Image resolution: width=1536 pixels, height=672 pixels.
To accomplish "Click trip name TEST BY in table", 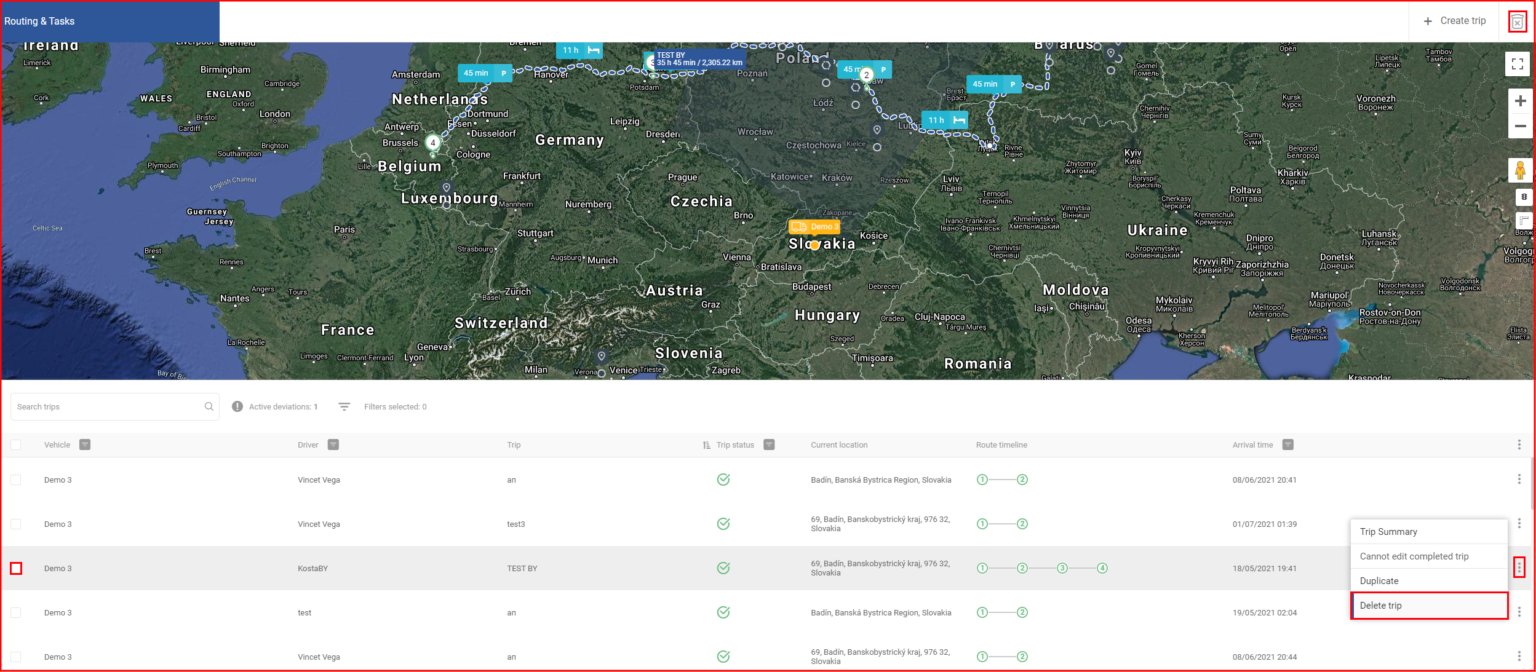I will [x=523, y=568].
